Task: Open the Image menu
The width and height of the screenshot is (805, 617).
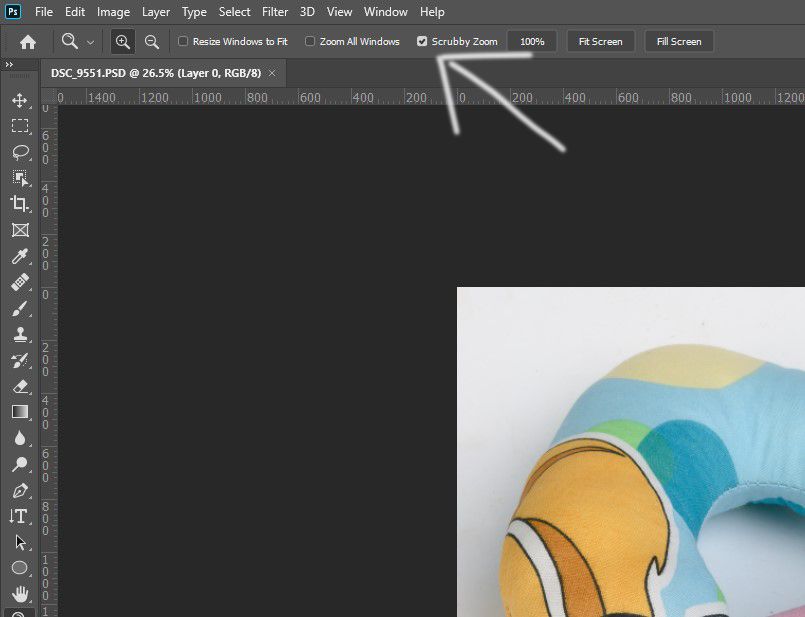Action: click(x=113, y=11)
